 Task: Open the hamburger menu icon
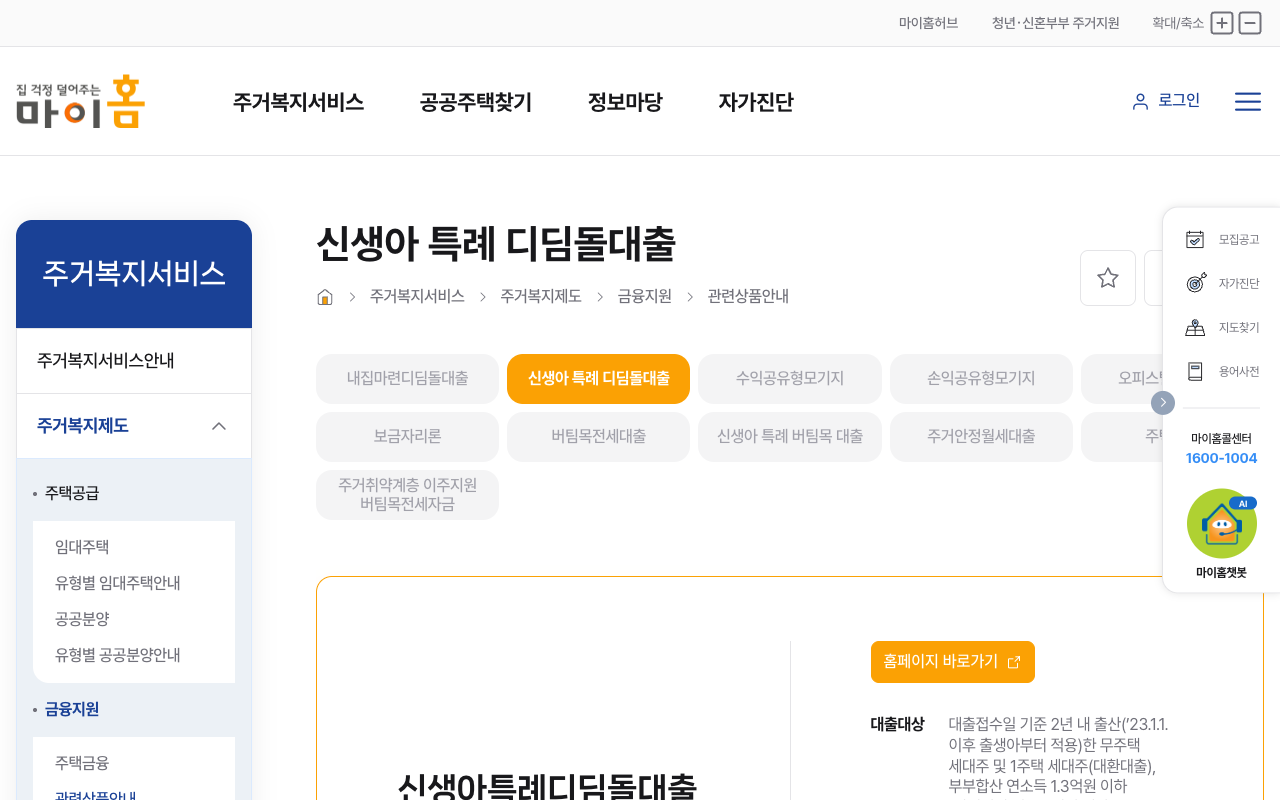coord(1248,101)
